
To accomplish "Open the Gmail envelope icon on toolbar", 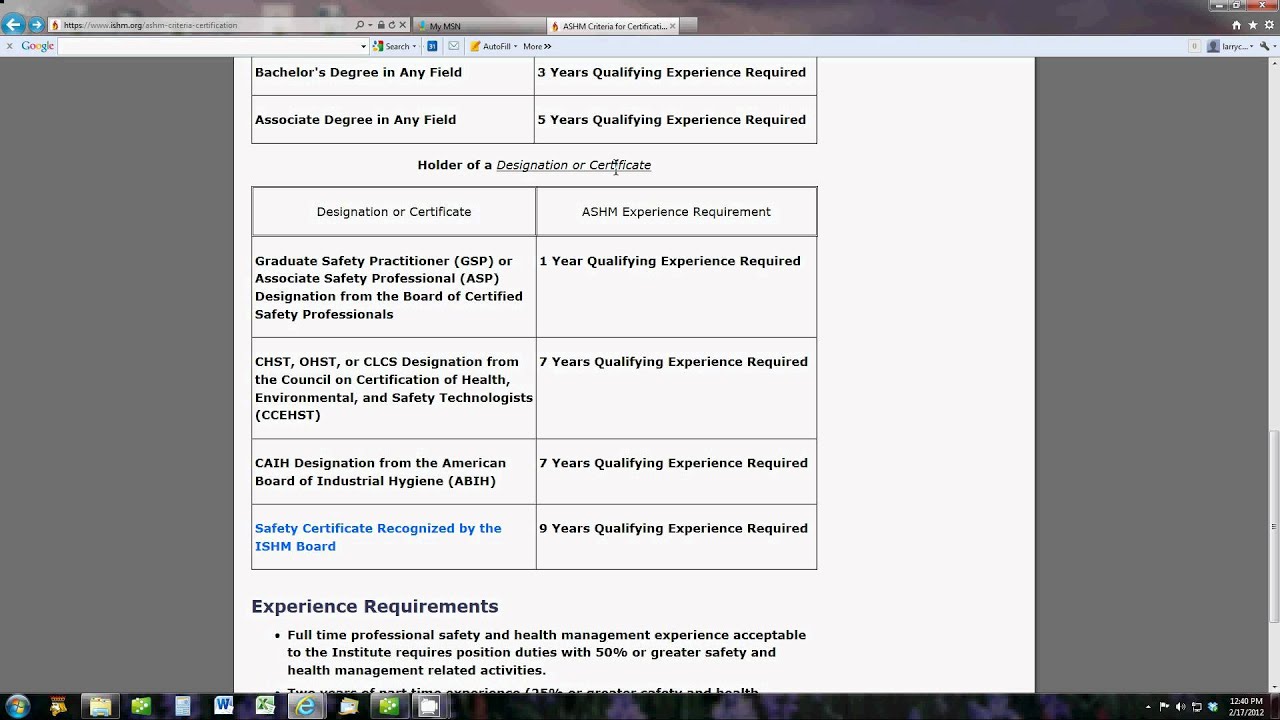I will pos(454,46).
